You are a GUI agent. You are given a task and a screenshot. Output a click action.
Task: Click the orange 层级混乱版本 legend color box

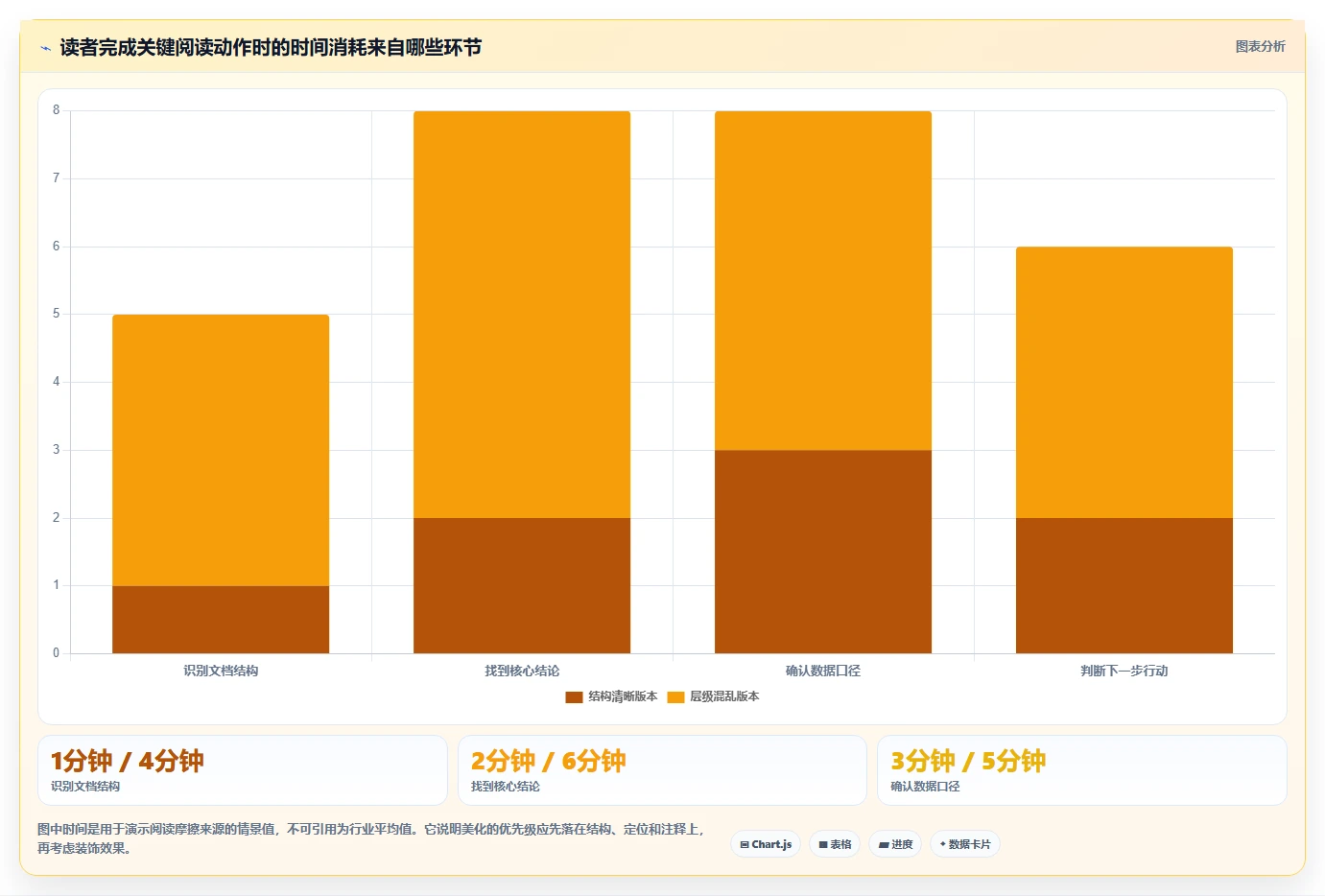coord(675,697)
